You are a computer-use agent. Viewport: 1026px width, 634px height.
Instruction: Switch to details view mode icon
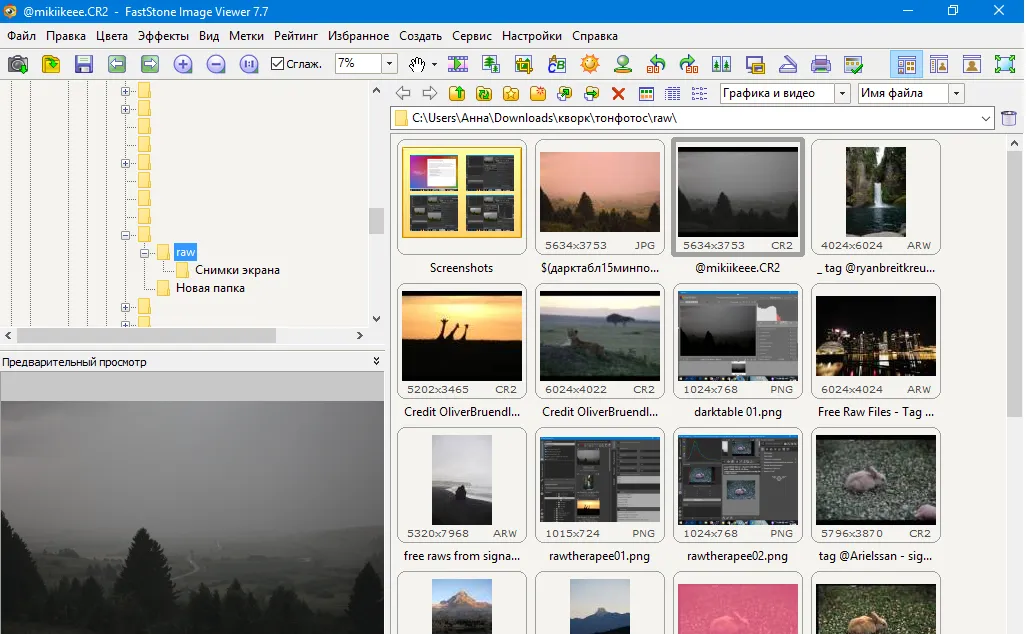pos(673,94)
